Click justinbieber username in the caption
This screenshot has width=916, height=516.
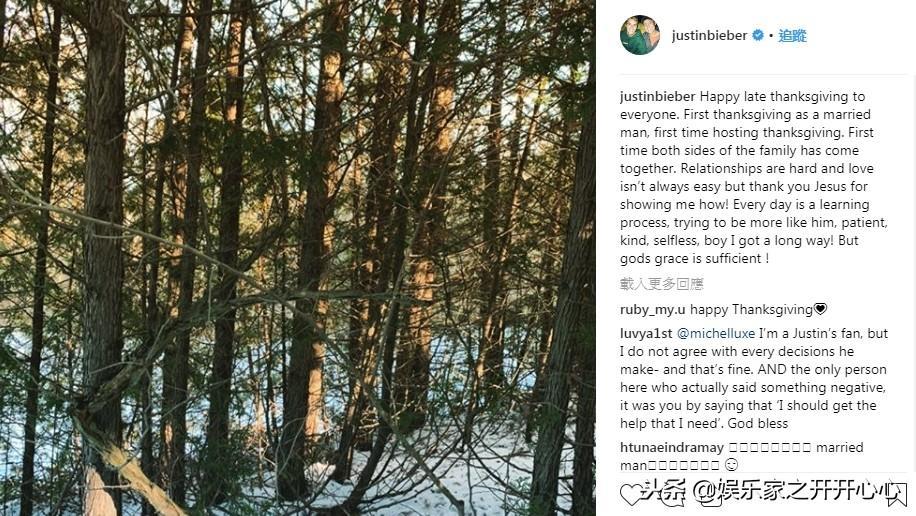pos(657,97)
